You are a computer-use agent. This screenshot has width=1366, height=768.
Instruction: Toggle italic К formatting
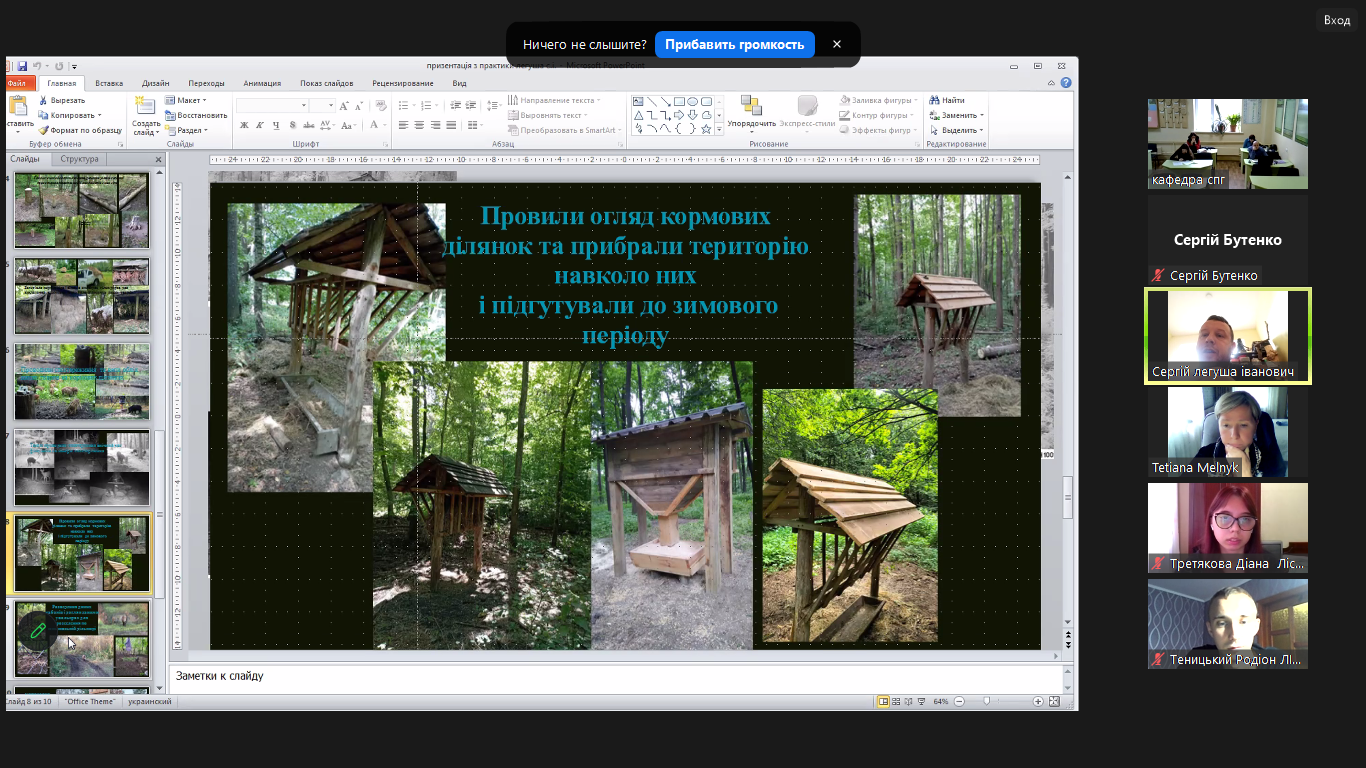pos(260,125)
